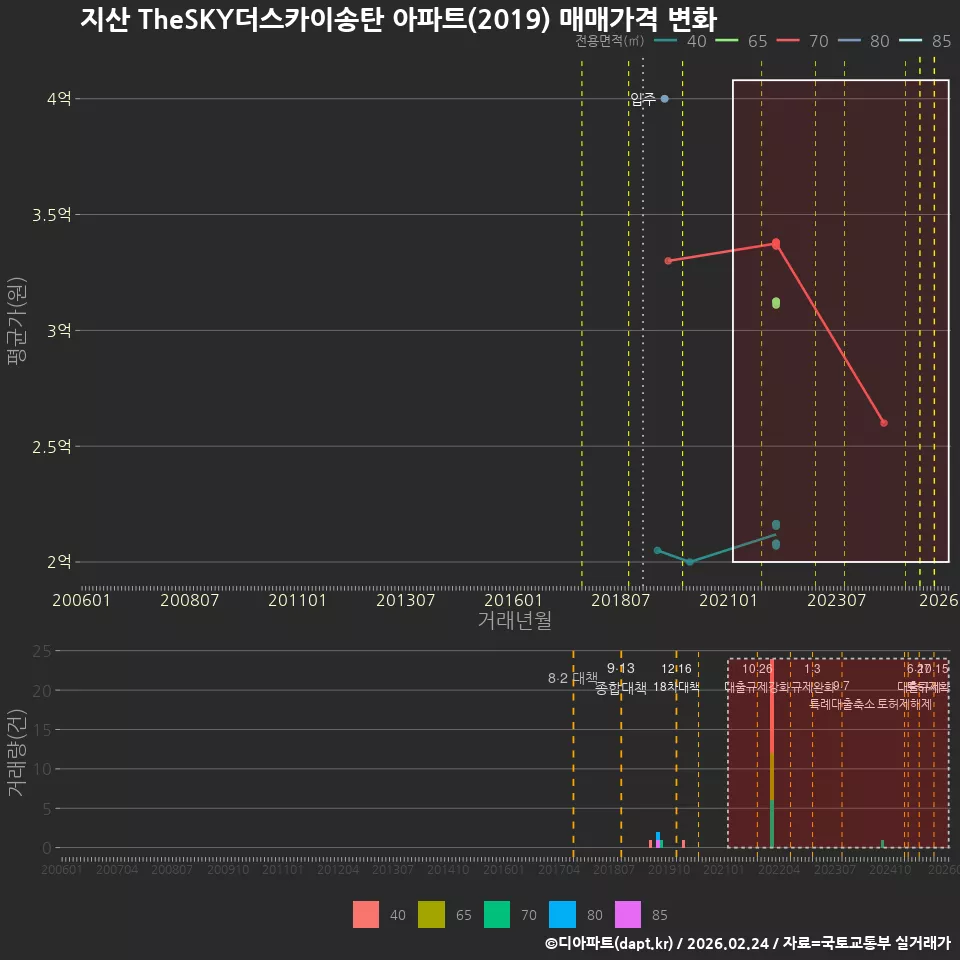
Task: Click the 2.5억 y-axis label
Action: [x=52, y=447]
